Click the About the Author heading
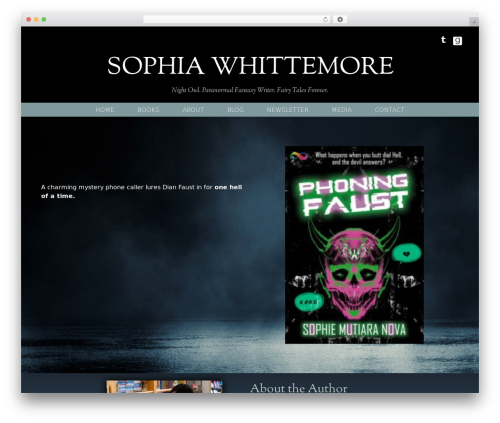 click(299, 388)
